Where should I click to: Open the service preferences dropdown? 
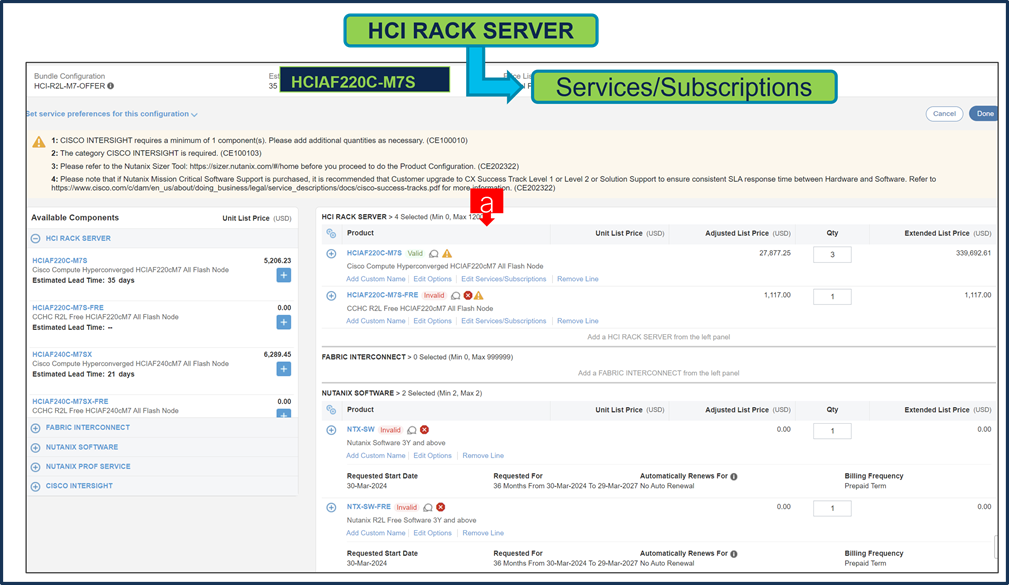click(111, 114)
